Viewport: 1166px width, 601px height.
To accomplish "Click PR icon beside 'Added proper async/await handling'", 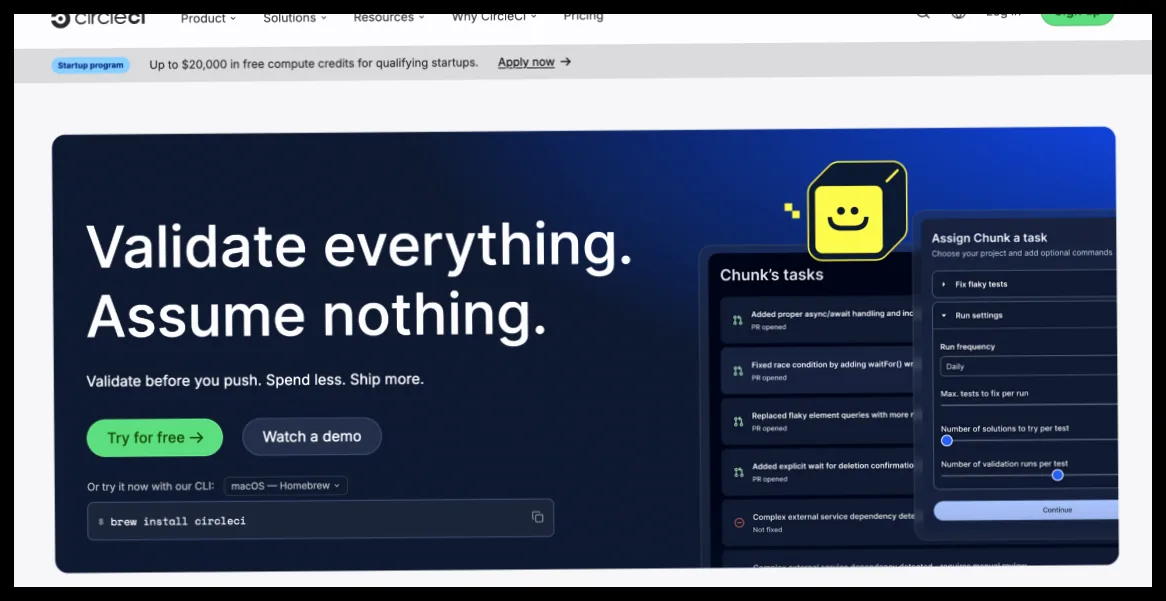I will click(x=738, y=321).
